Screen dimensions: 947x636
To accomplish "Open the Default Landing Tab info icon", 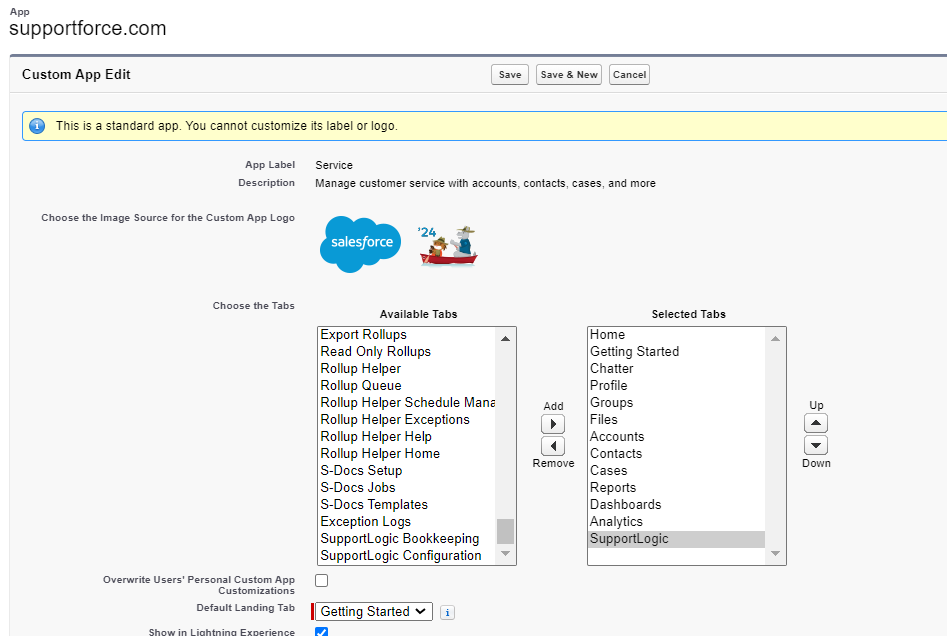I will pyautogui.click(x=447, y=612).
